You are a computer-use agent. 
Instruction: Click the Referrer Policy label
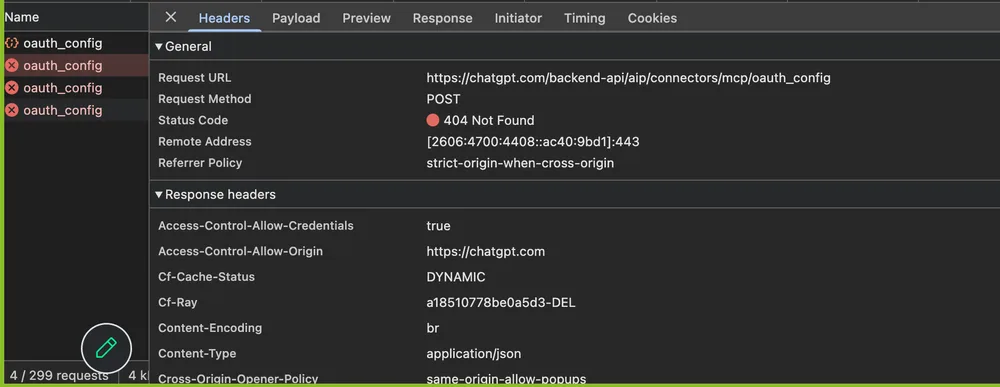pos(200,163)
